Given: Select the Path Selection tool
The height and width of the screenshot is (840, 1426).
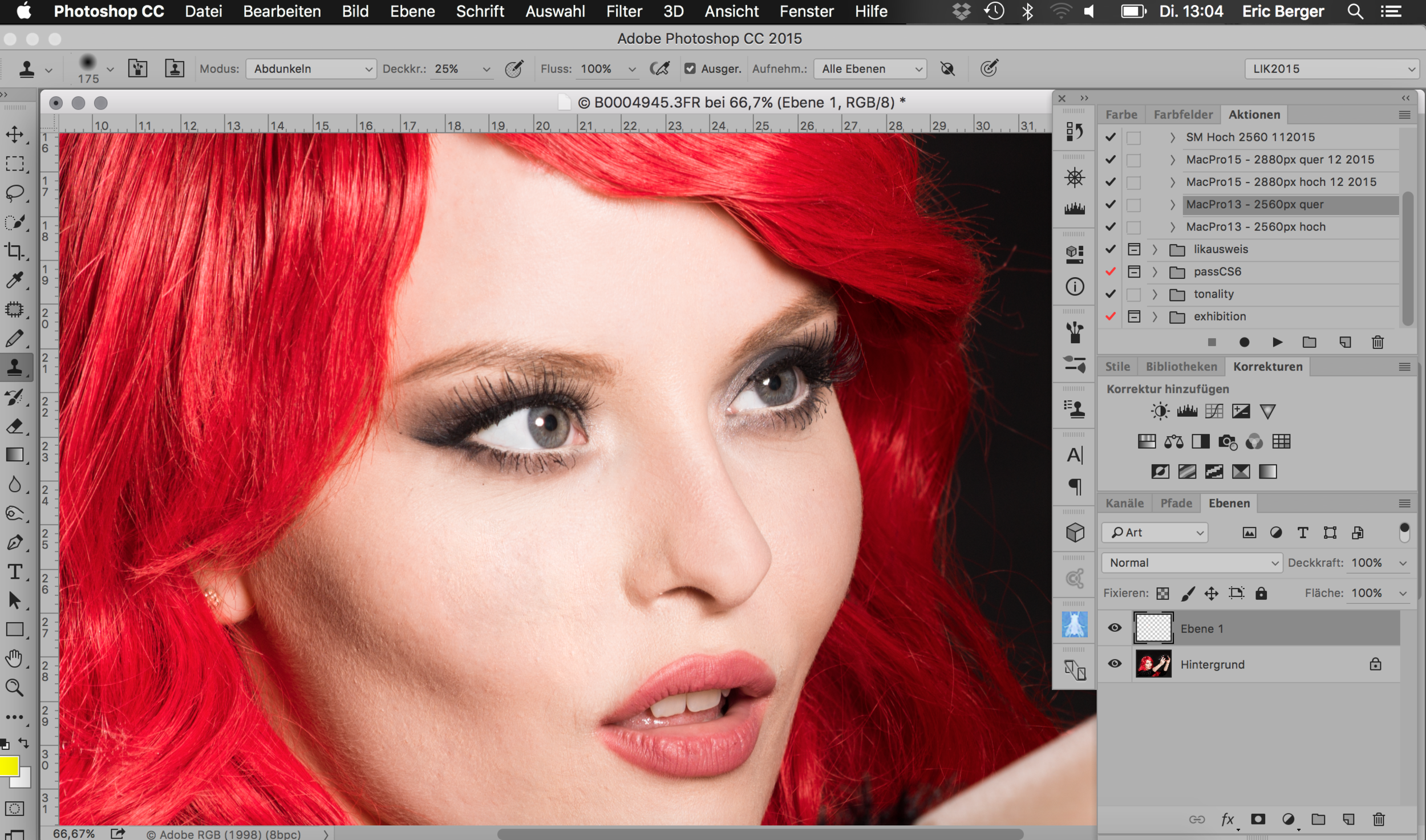Looking at the screenshot, I should click(x=14, y=601).
